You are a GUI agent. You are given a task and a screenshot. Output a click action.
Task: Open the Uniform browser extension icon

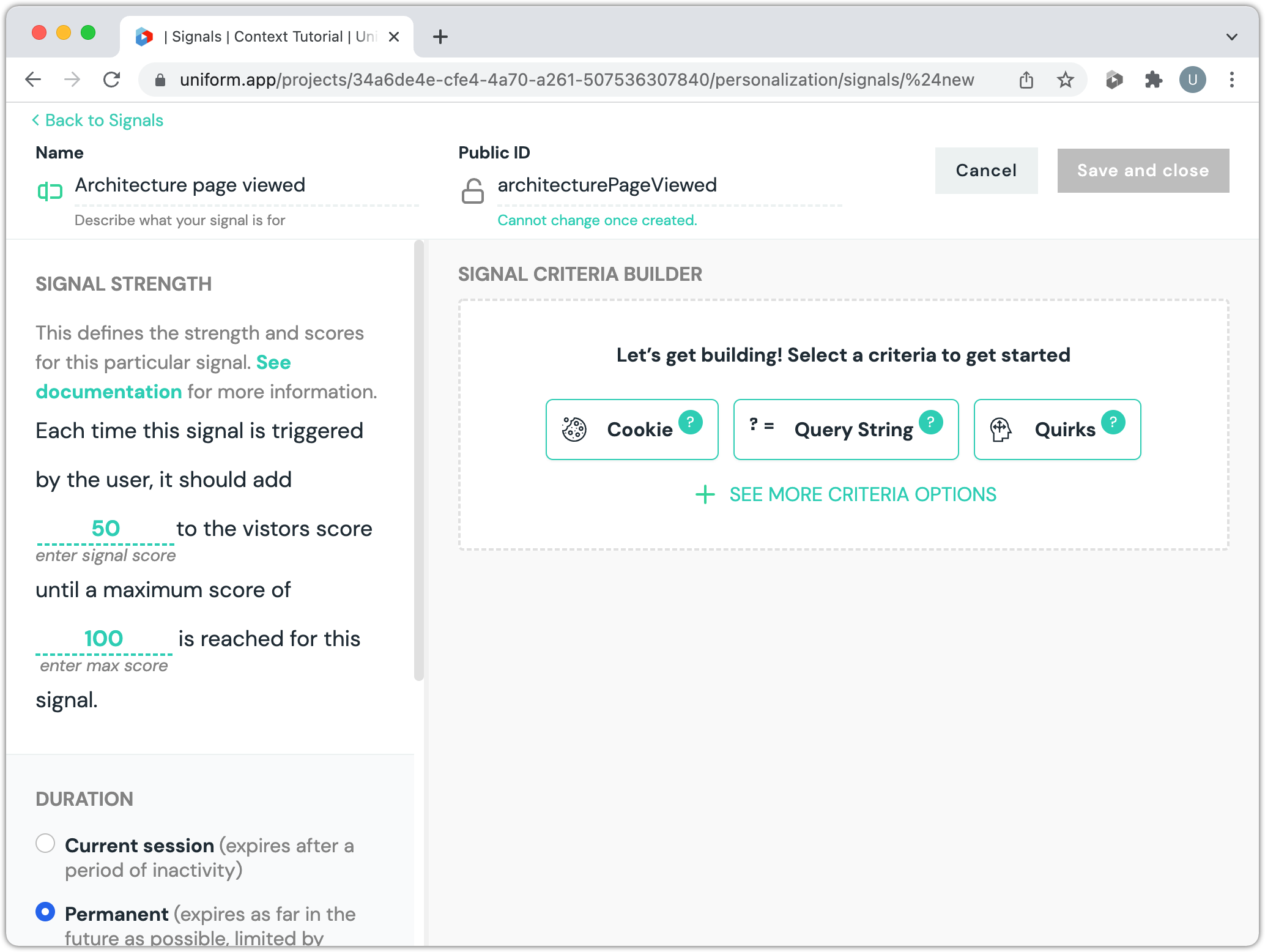coord(1114,80)
